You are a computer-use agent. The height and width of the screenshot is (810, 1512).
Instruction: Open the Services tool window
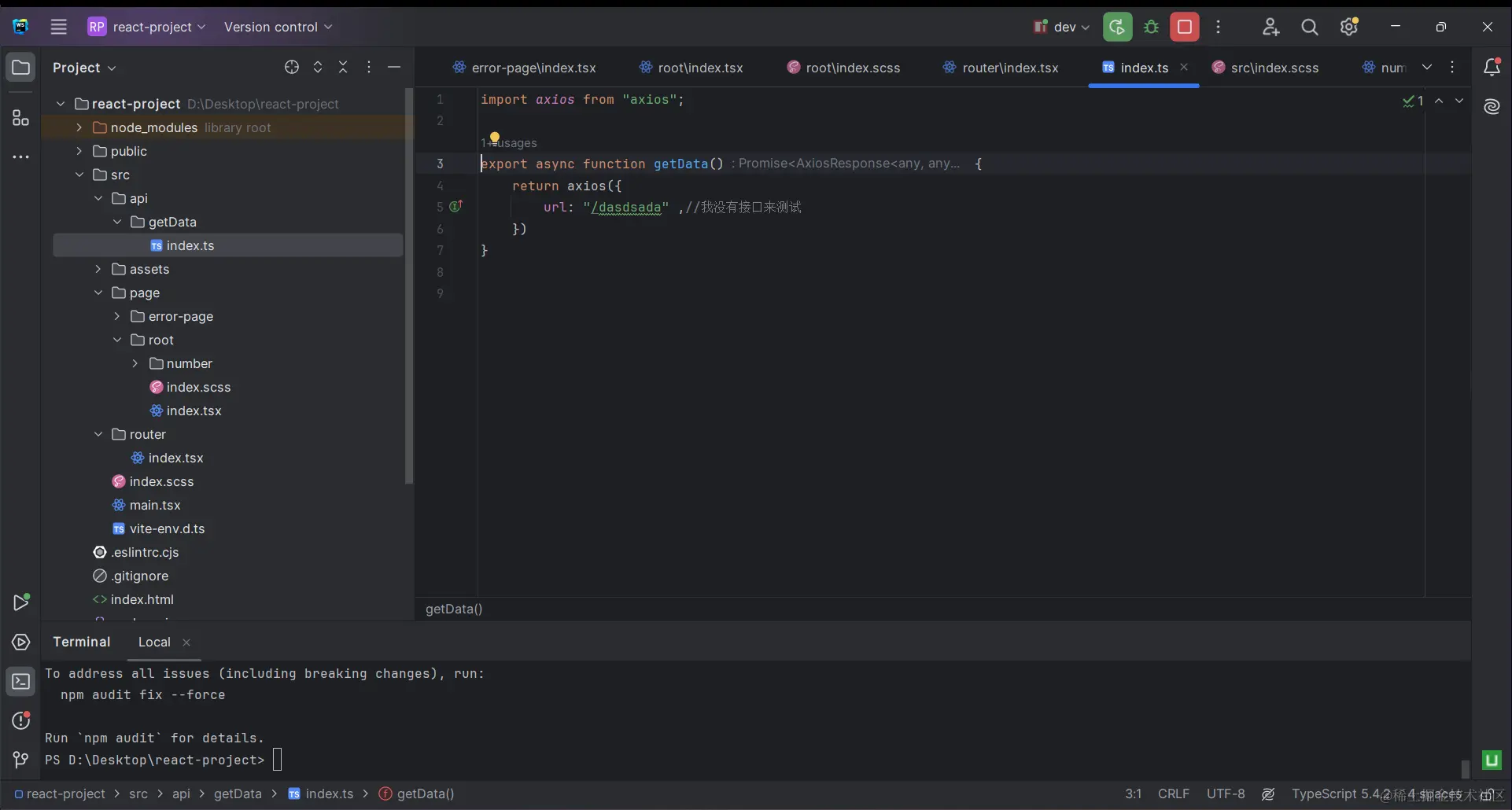tap(21, 642)
